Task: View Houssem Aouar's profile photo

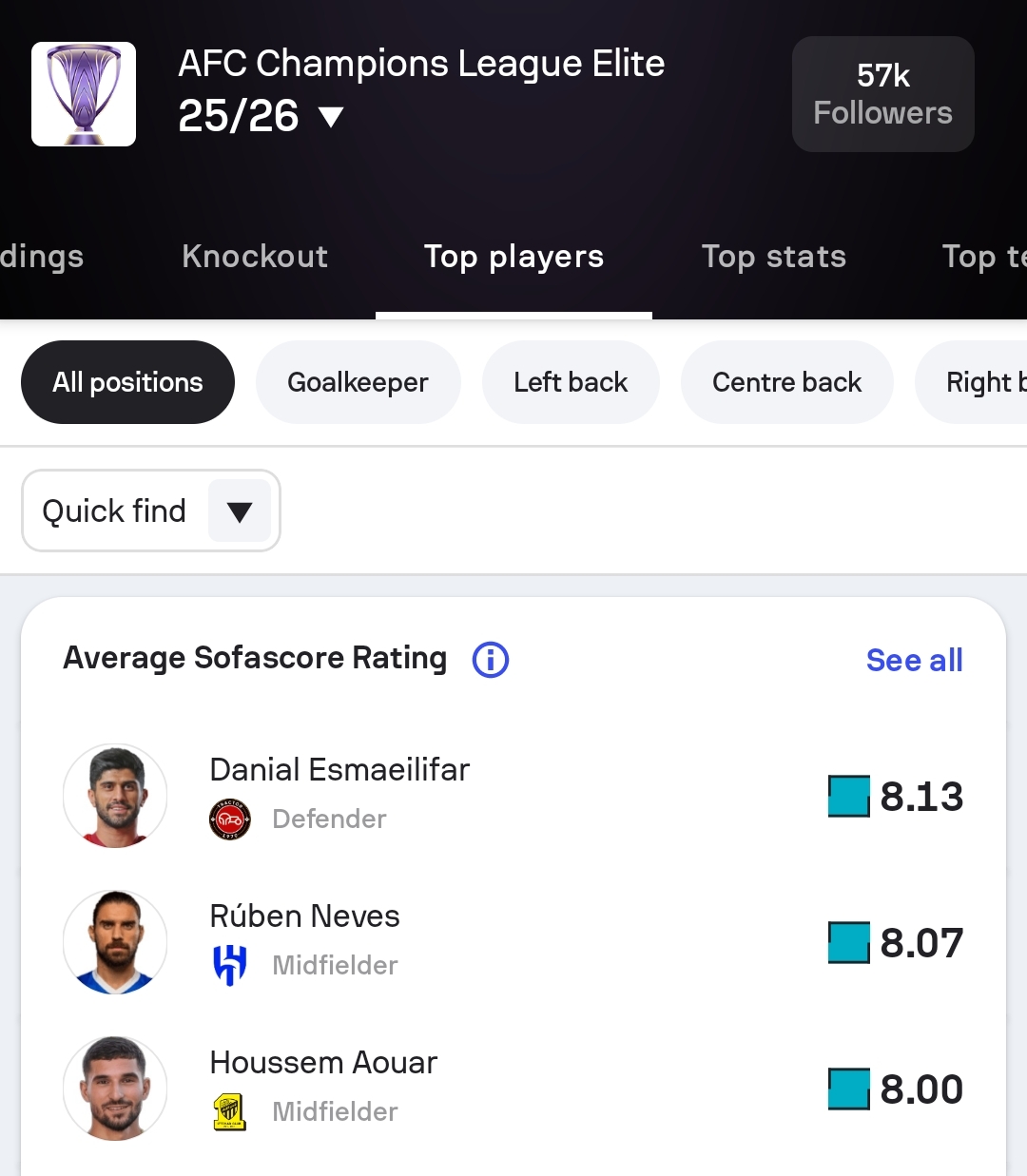Action: 115,1089
